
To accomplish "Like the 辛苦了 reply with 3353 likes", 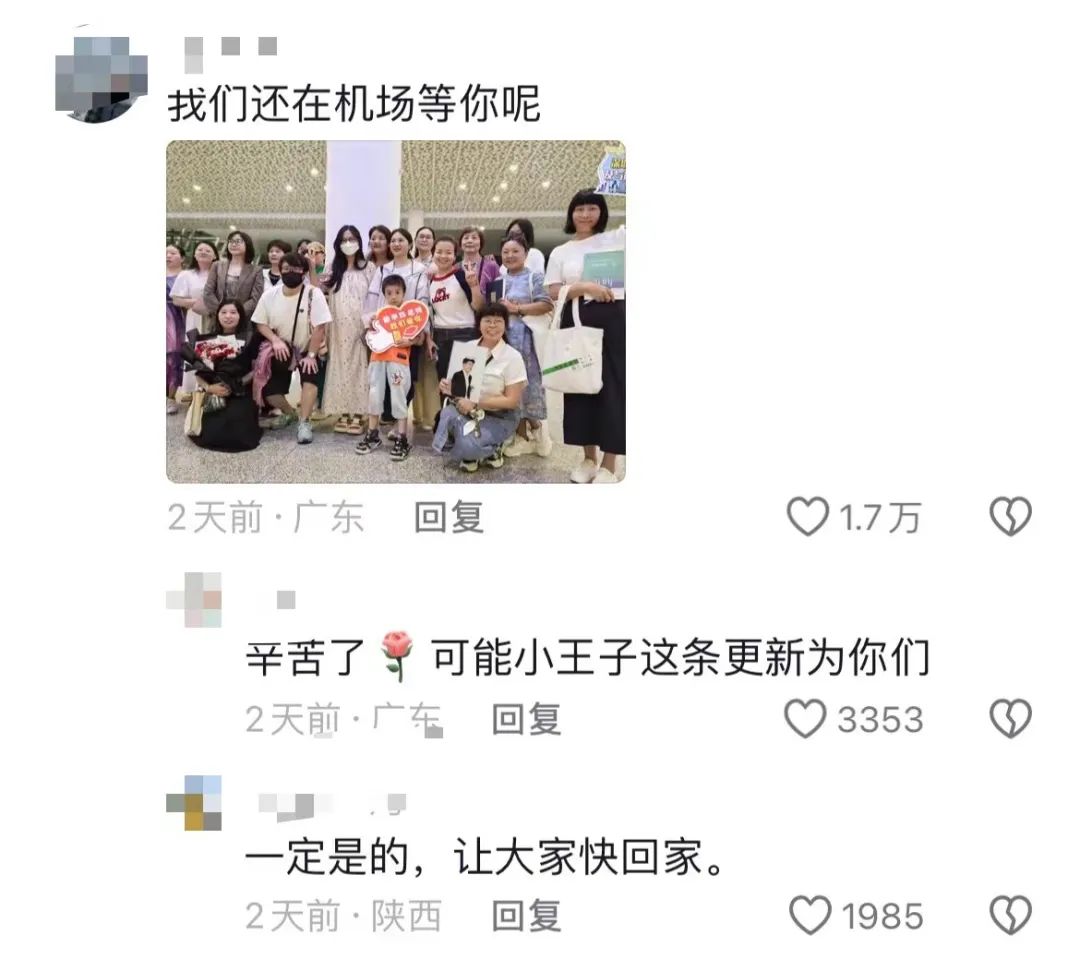I will pos(804,719).
